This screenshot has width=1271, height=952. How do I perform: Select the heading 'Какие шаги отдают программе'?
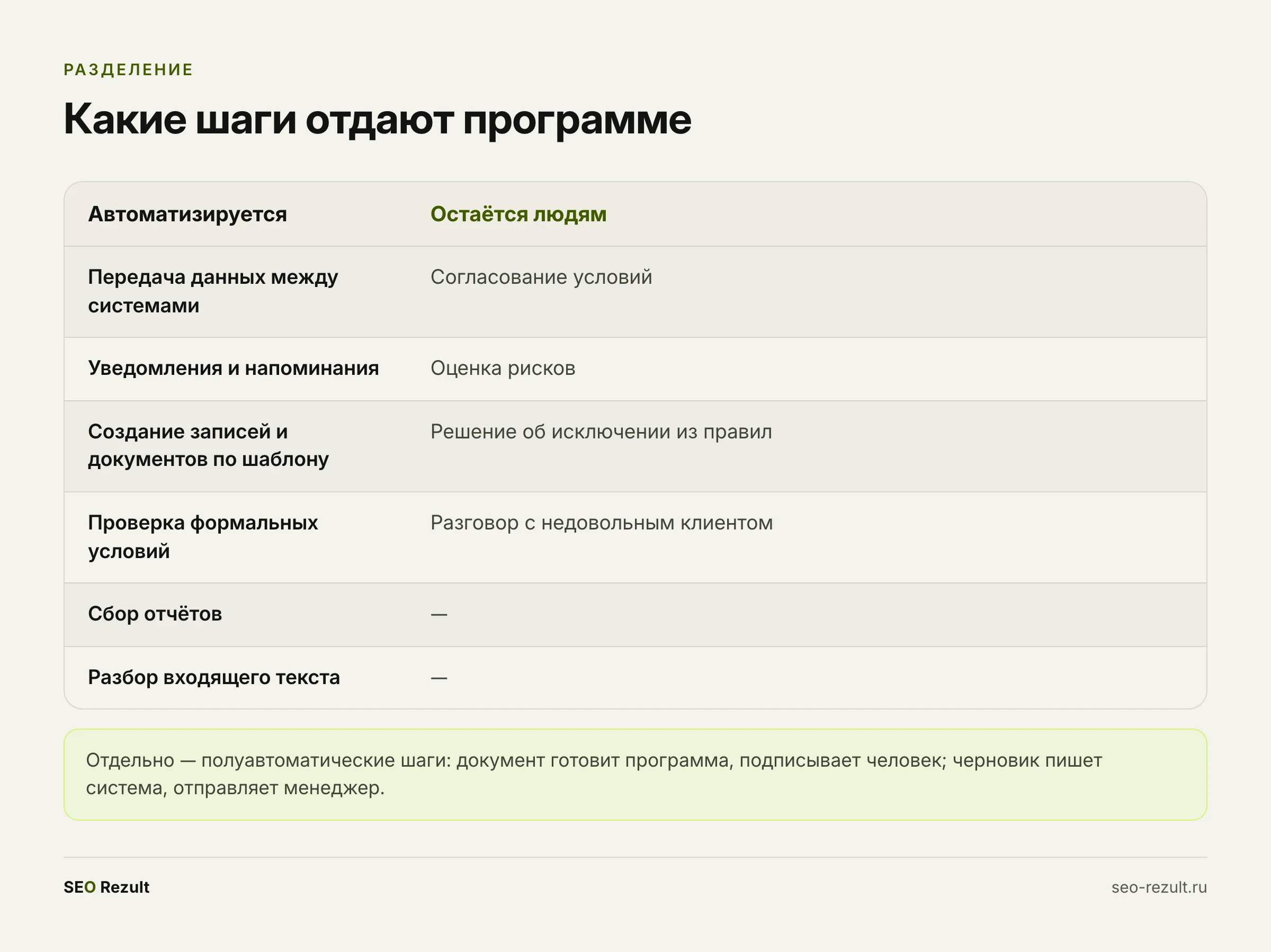point(378,120)
